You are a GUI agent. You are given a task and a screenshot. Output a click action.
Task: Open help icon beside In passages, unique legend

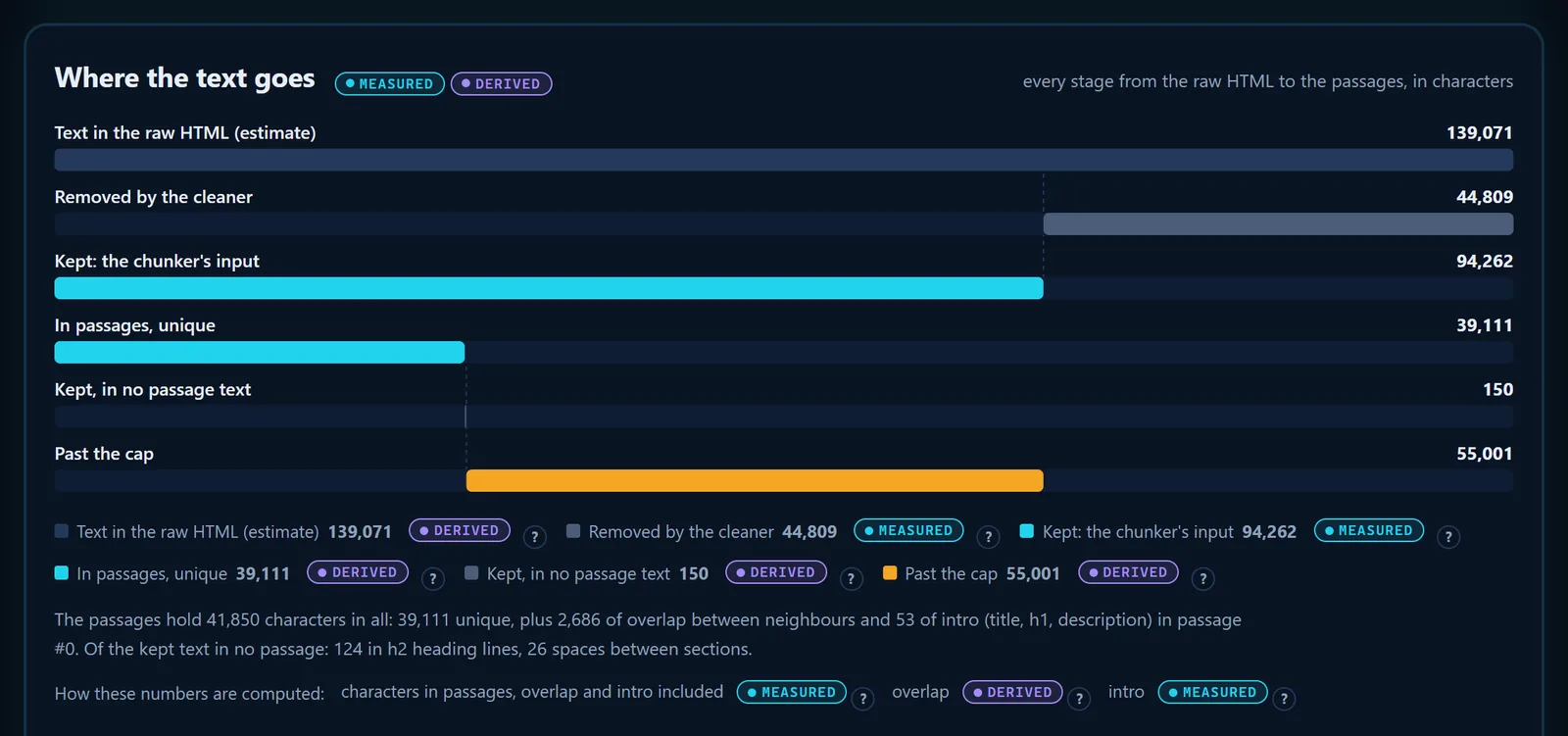[433, 579]
